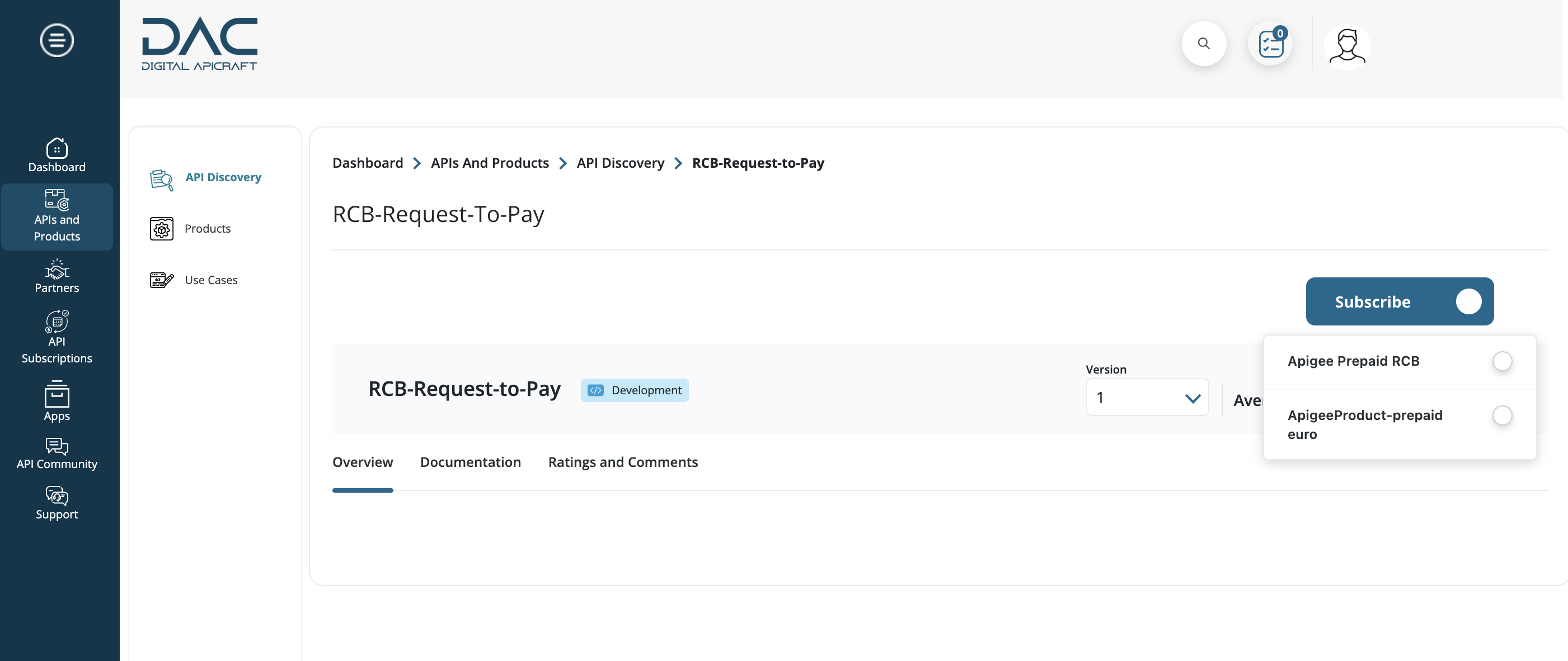This screenshot has width=1568, height=661.
Task: Open API Subscriptions sidebar item
Action: [57, 338]
